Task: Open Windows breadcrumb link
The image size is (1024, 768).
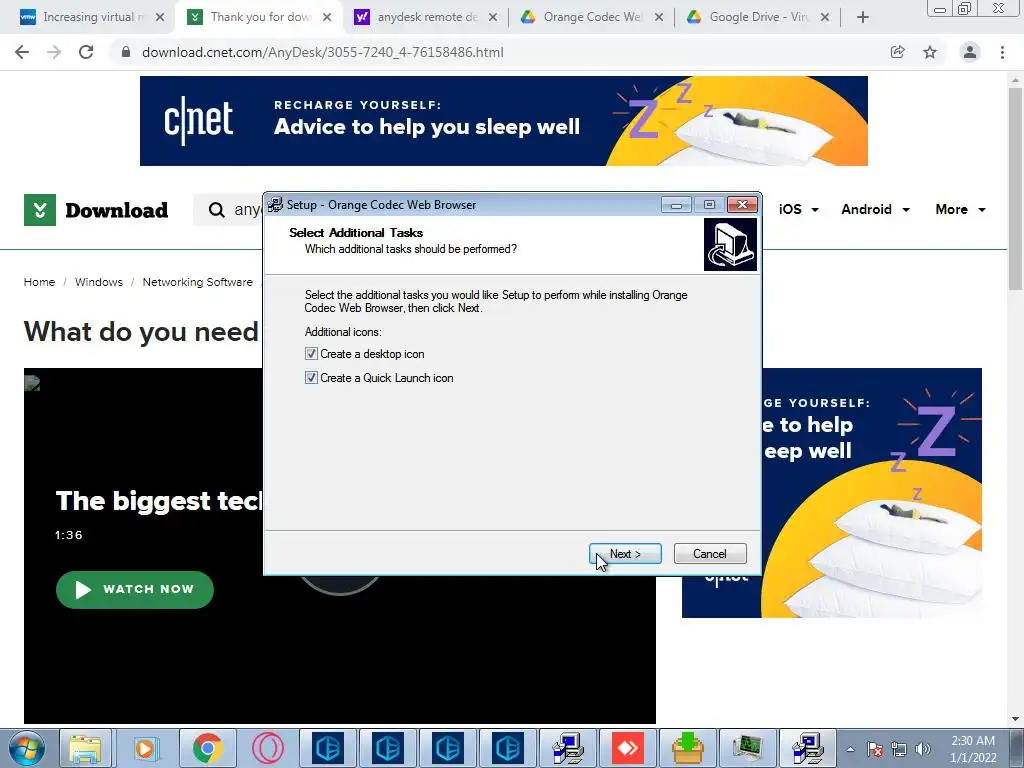Action: click(x=99, y=282)
